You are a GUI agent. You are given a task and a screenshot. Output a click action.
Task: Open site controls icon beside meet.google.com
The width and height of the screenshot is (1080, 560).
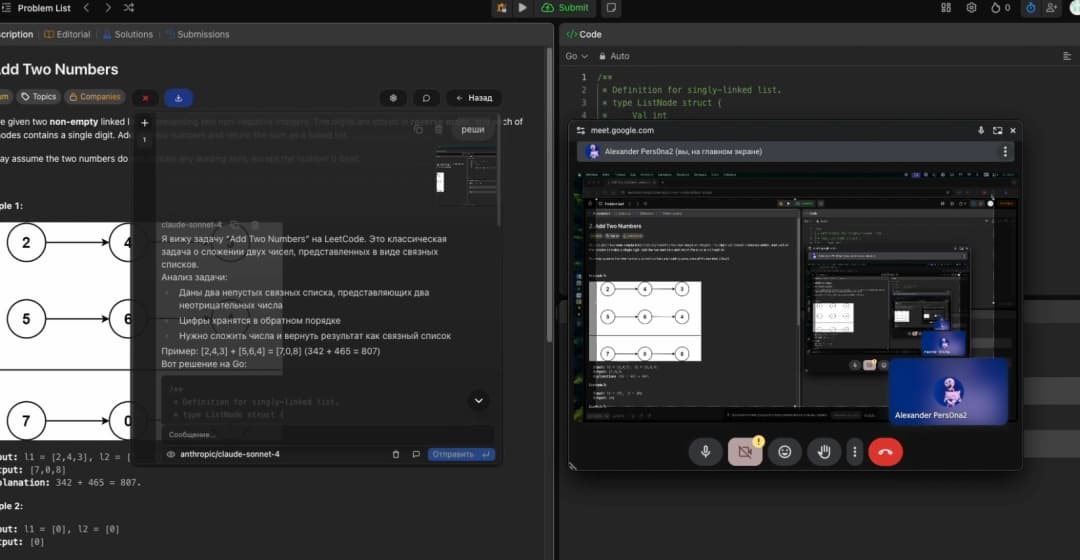581,130
